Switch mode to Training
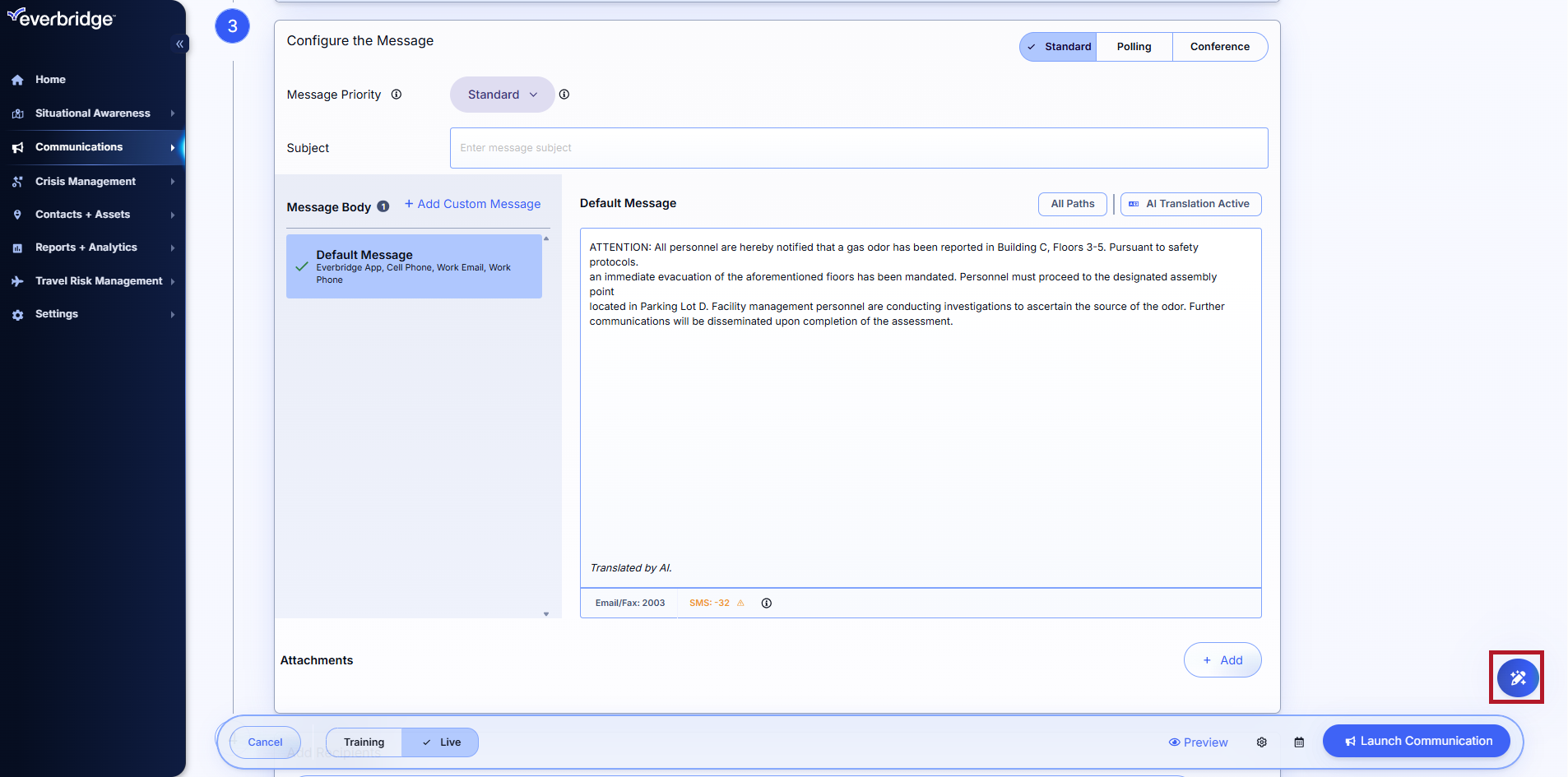 pos(364,742)
